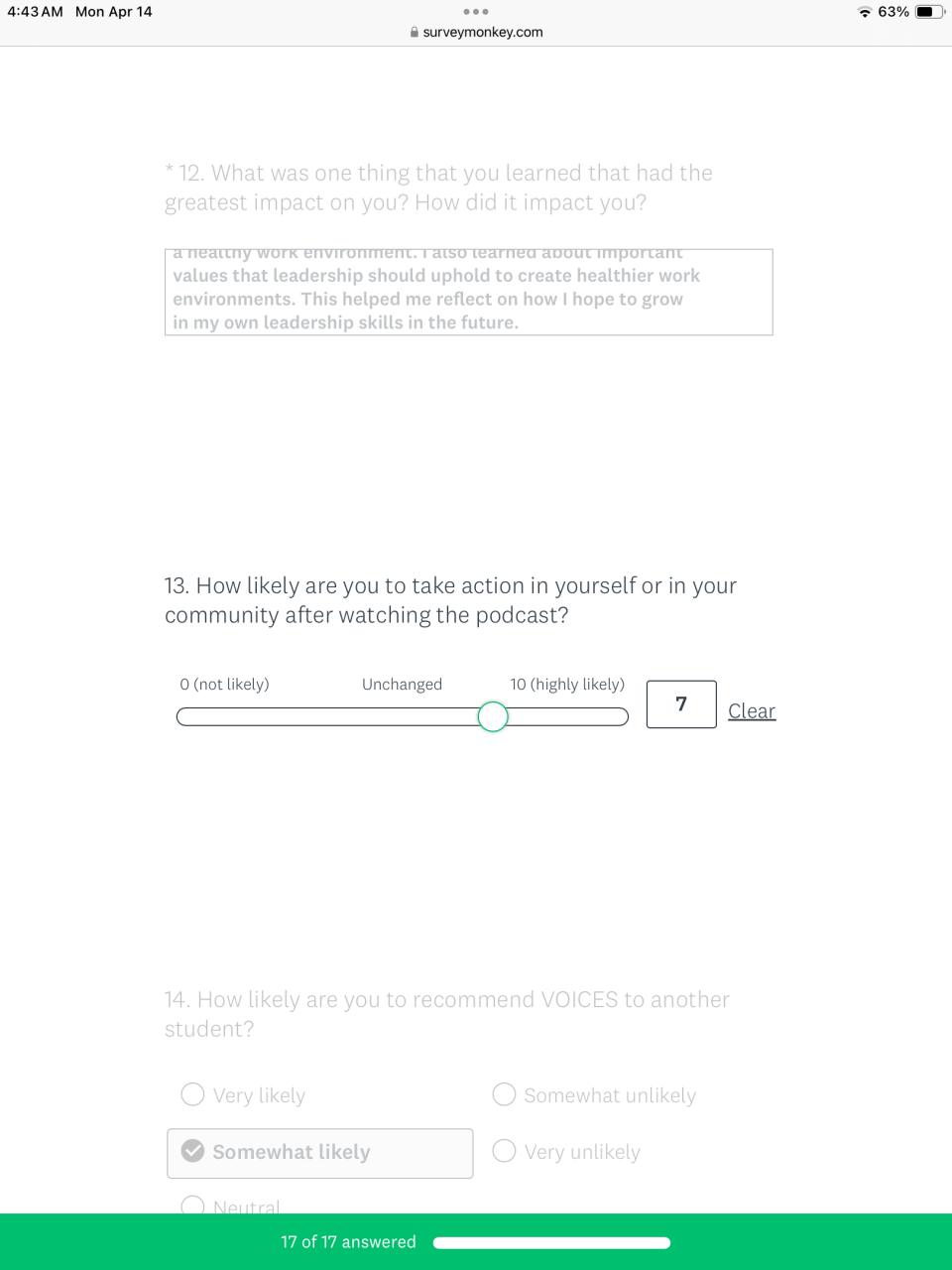Tap the battery status icon
Image resolution: width=952 pixels, height=1270 pixels.
929,12
